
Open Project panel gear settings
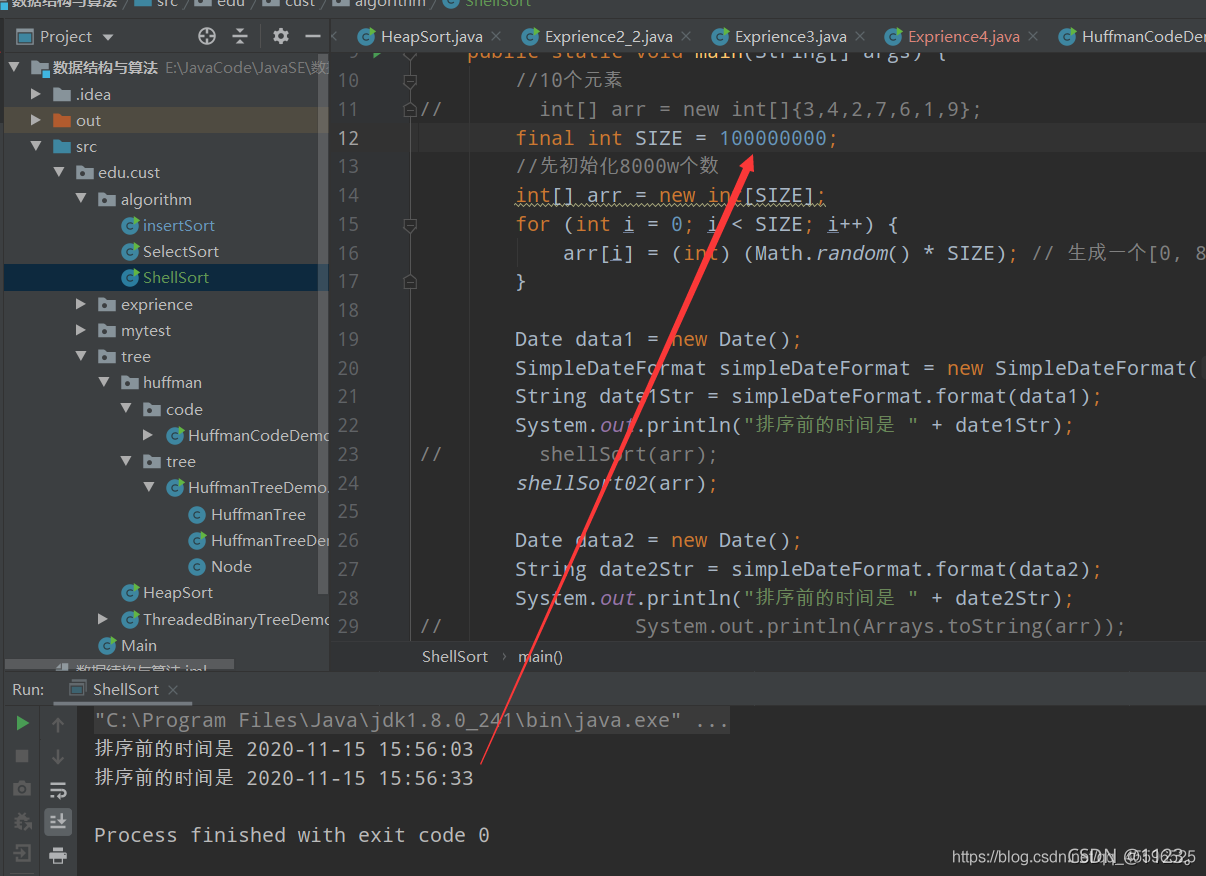tap(281, 37)
